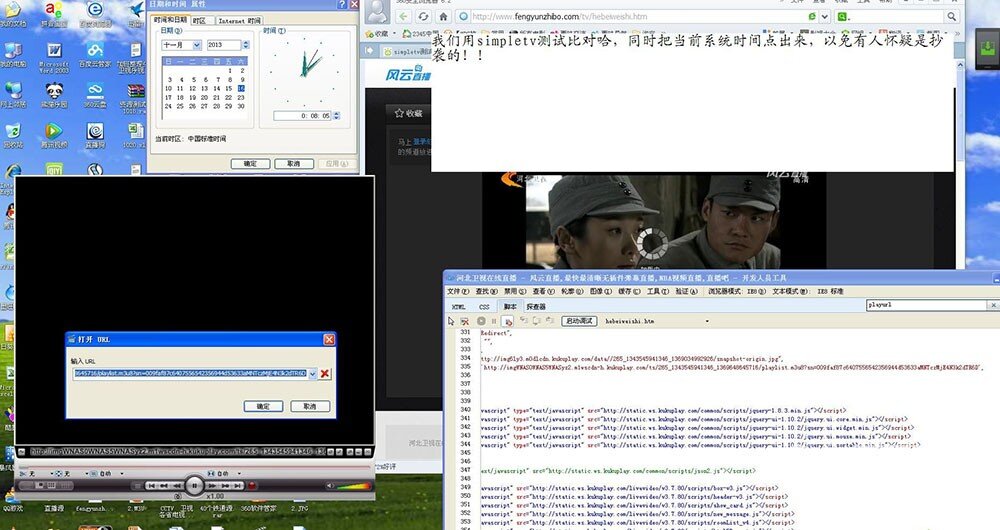Skip to previous channel in SimpleTV player
This screenshot has width=1000, height=530.
pyautogui.click(x=152, y=485)
